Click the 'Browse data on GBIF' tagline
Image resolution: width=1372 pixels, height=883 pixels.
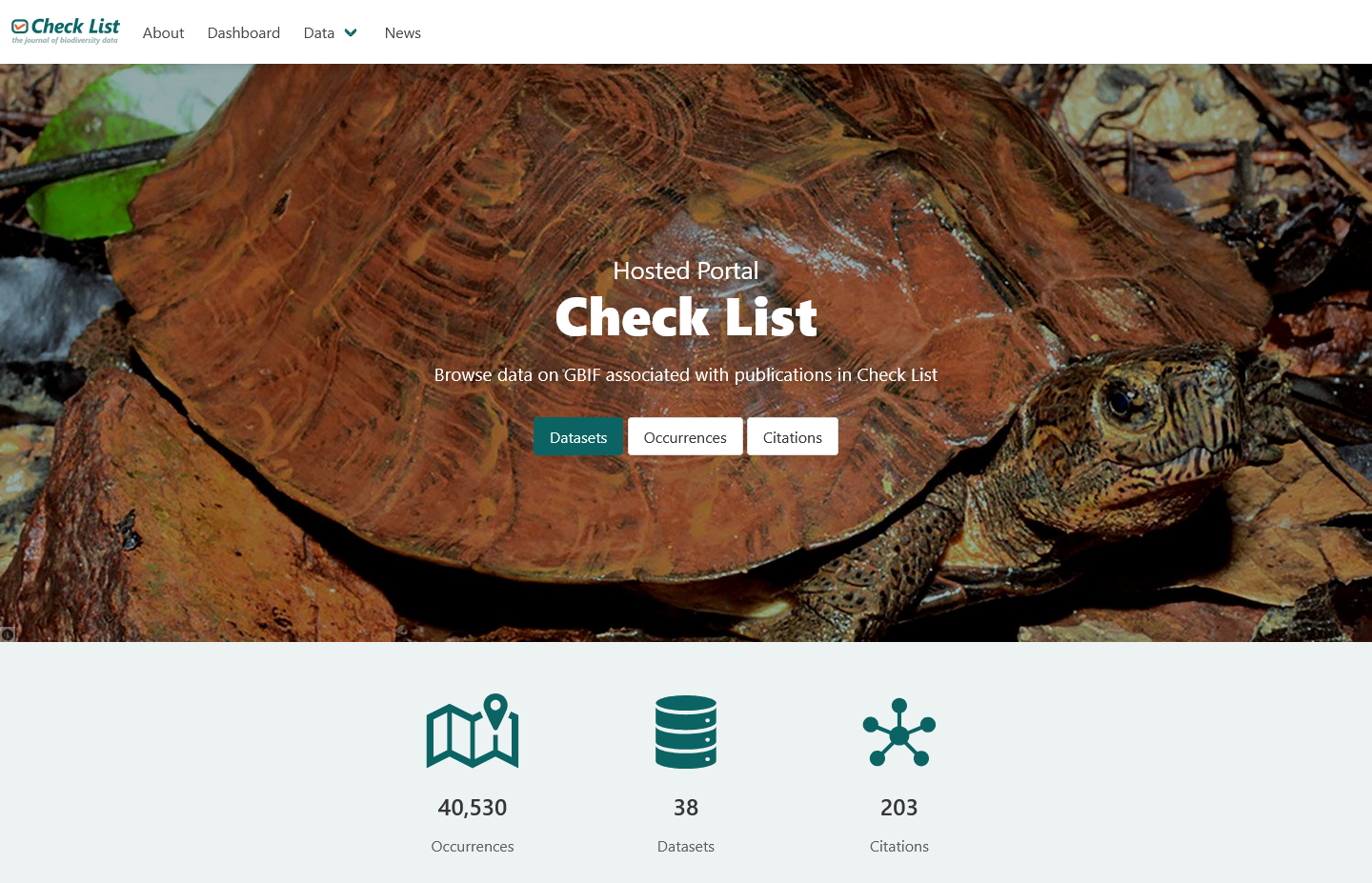(686, 374)
